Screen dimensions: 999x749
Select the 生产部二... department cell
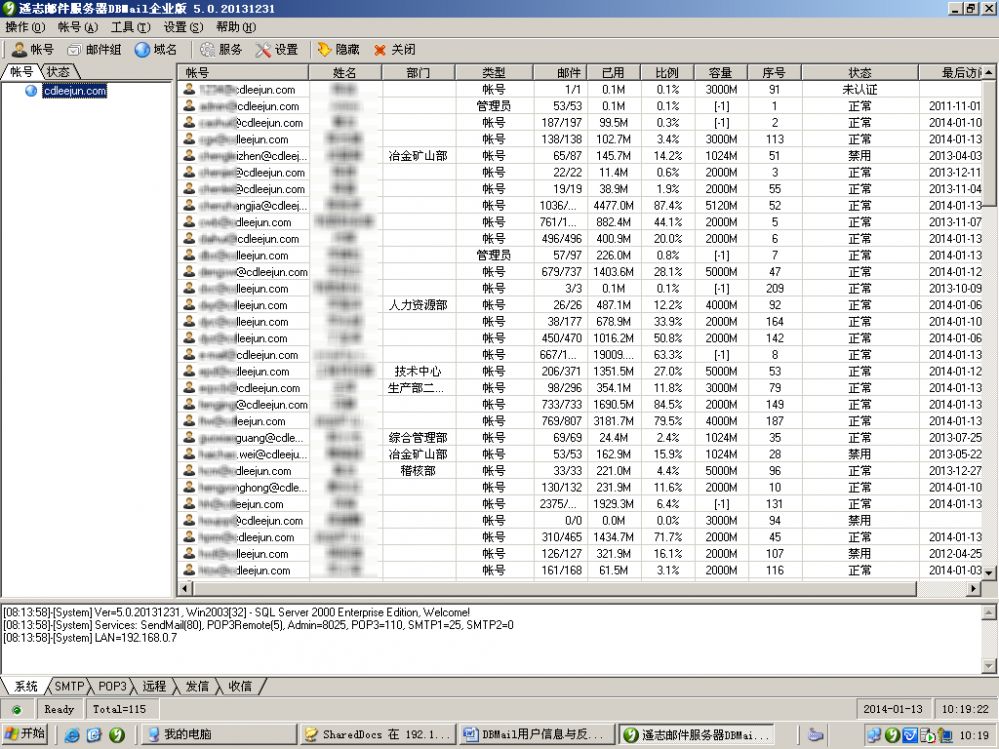coord(418,387)
